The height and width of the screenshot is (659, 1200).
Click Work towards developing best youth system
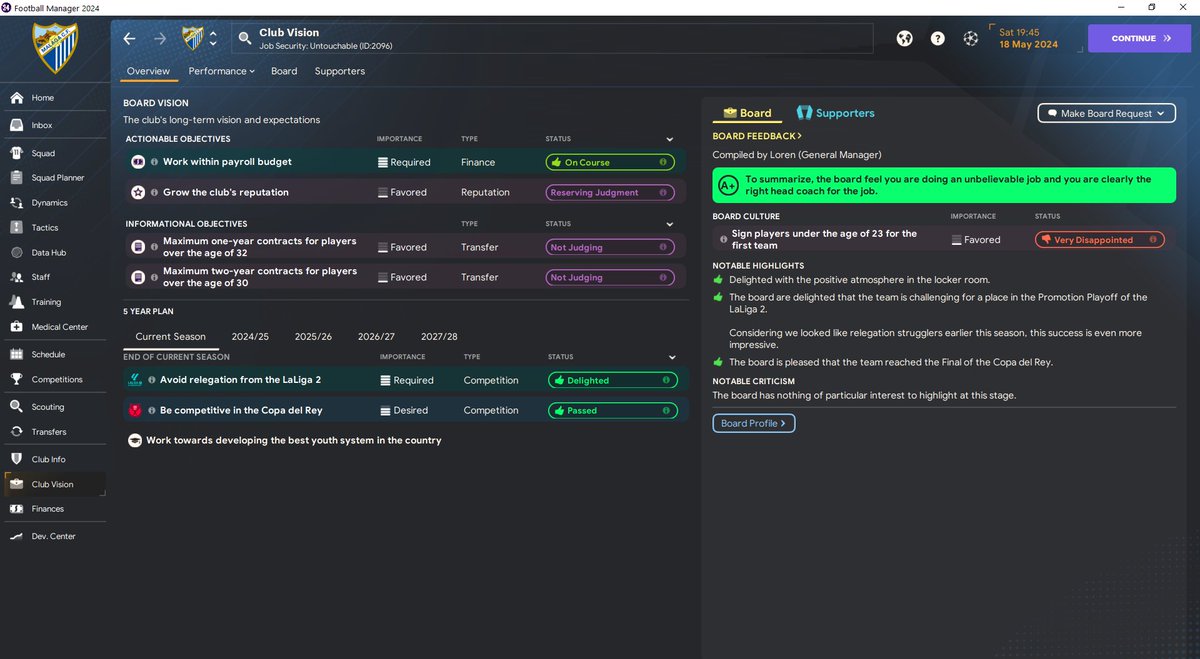point(293,440)
